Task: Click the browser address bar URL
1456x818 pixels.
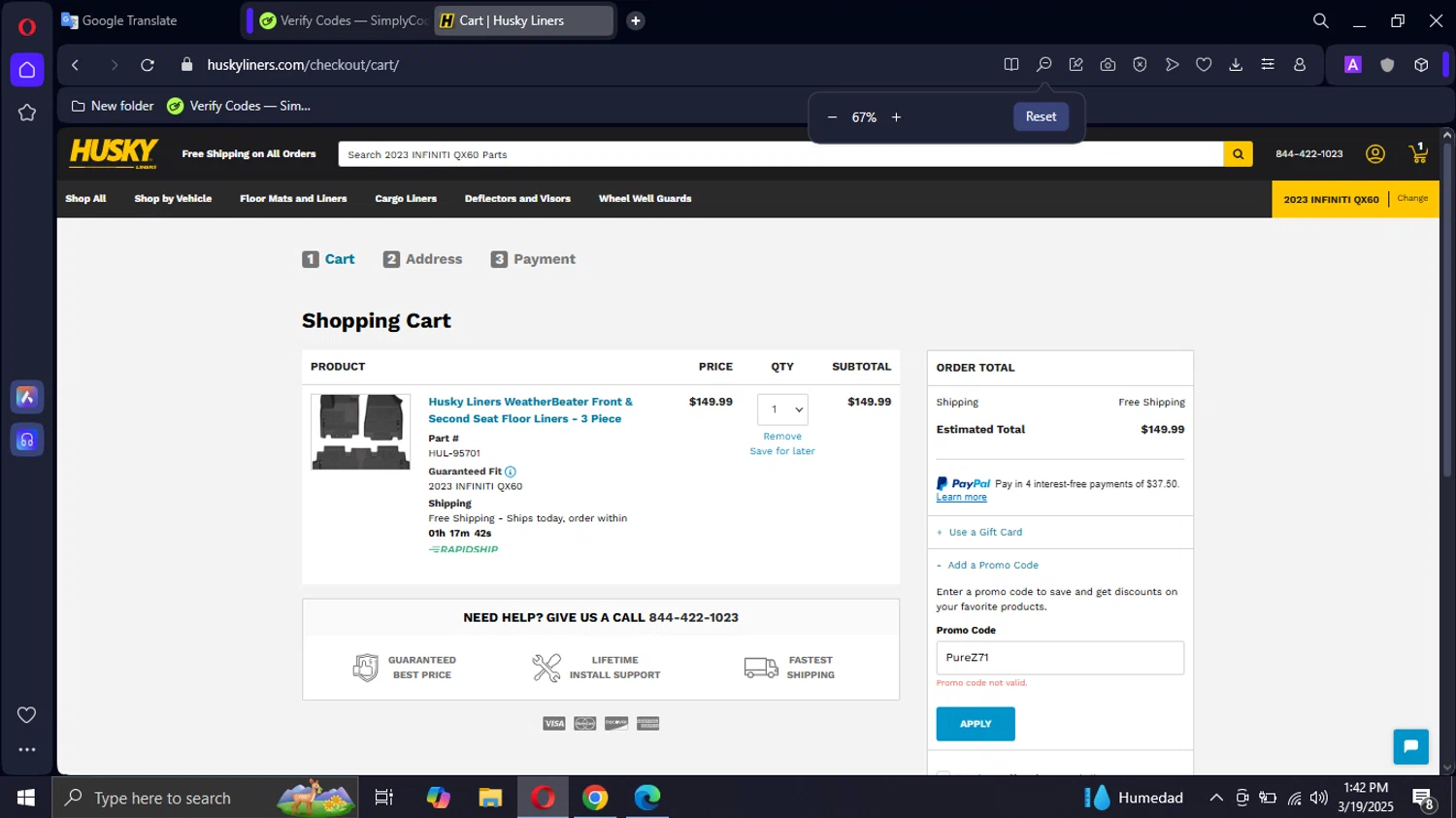Action: [x=303, y=65]
